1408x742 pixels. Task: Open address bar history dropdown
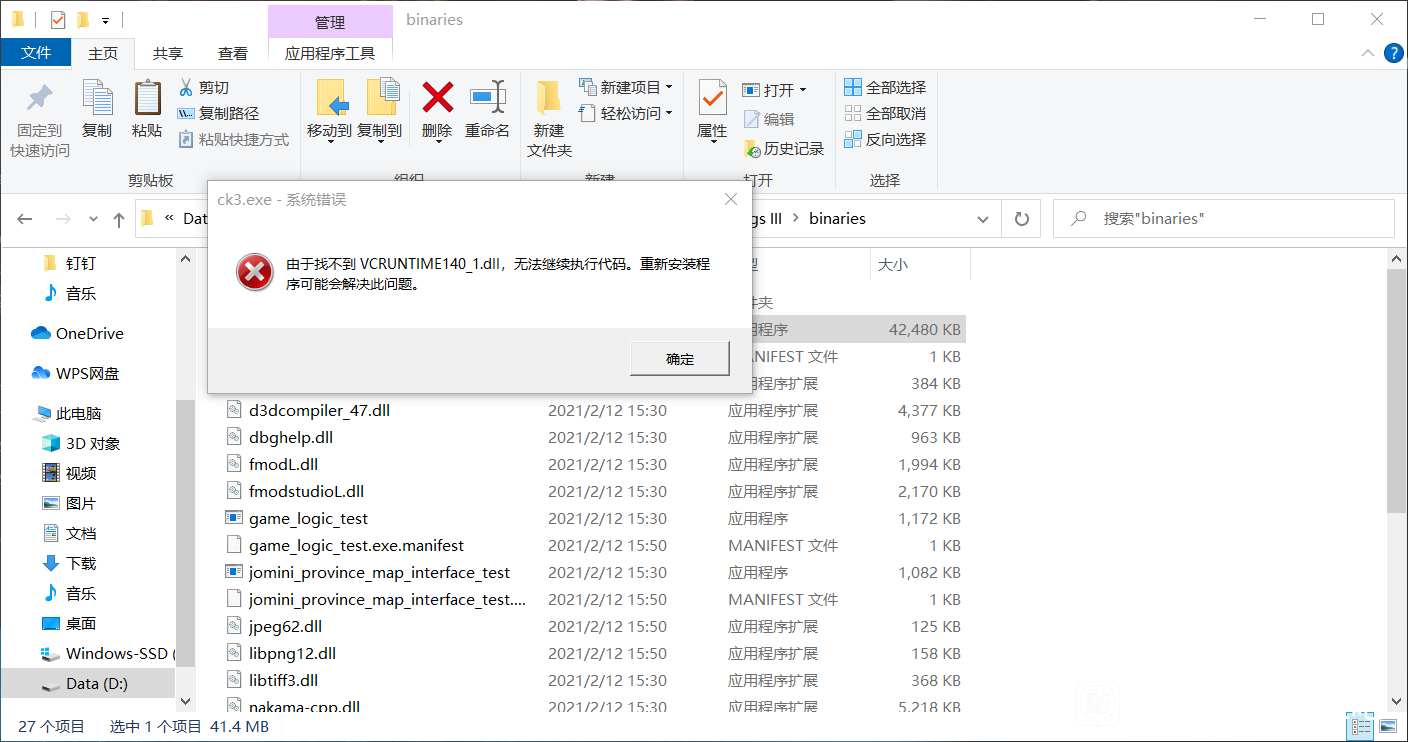pos(982,218)
